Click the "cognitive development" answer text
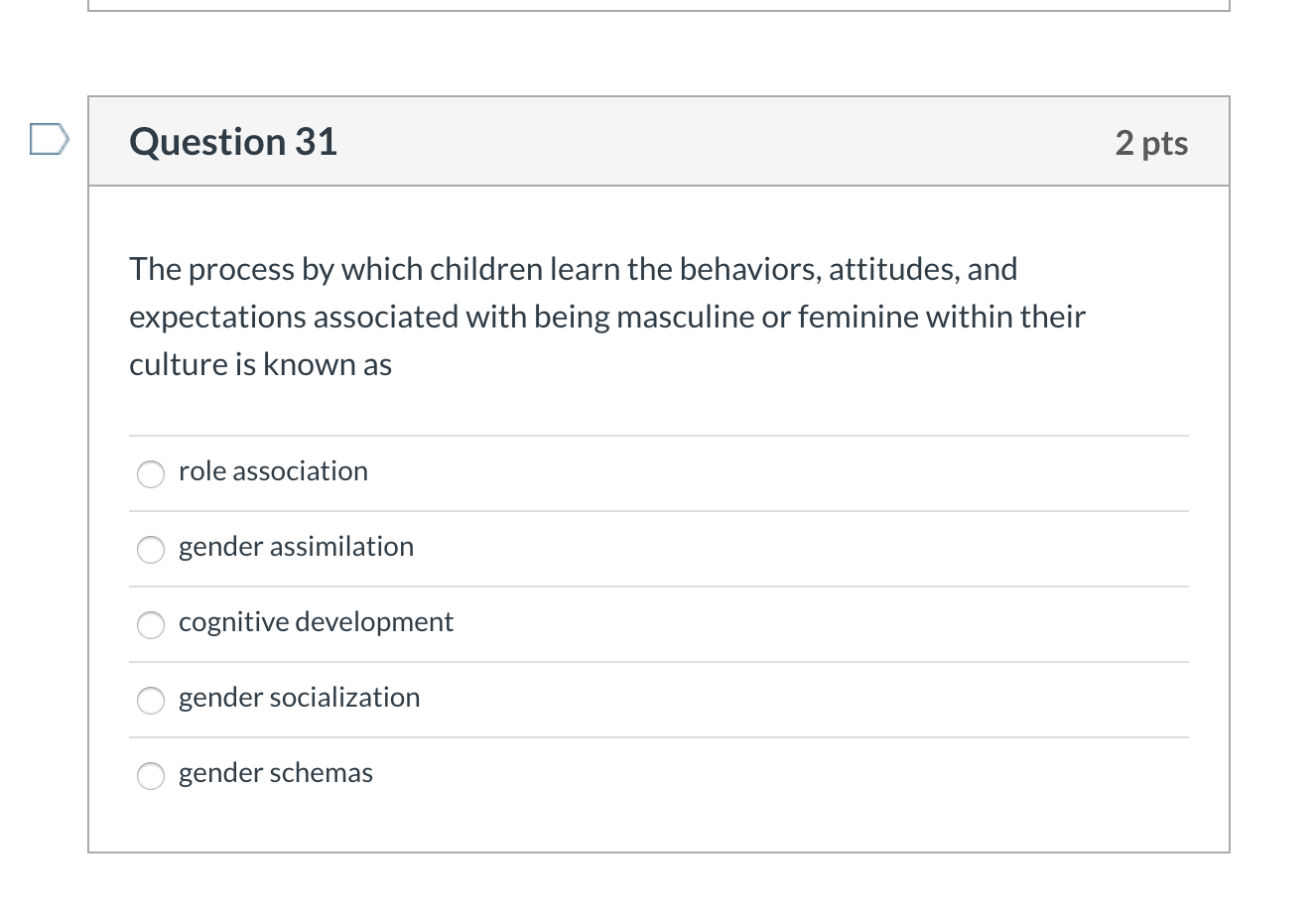 coord(316,622)
